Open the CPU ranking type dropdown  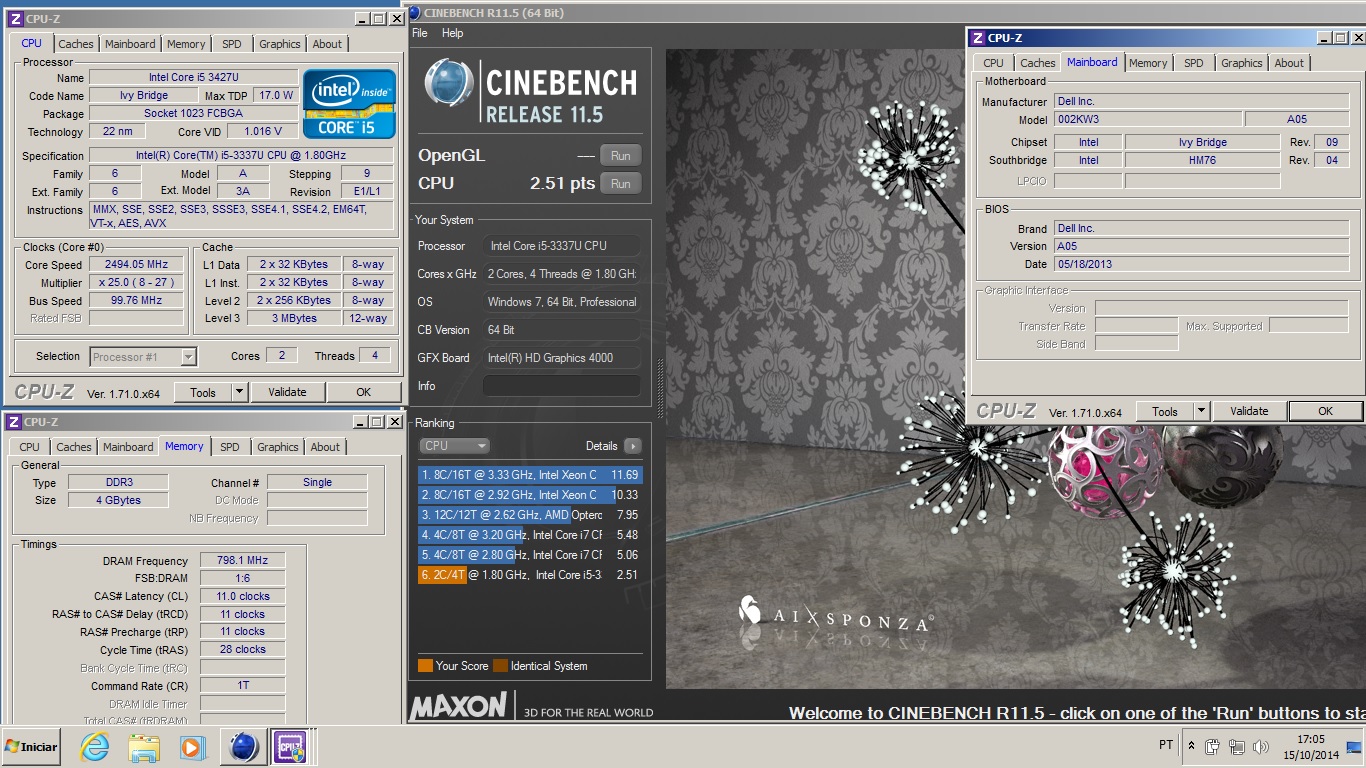pyautogui.click(x=454, y=446)
